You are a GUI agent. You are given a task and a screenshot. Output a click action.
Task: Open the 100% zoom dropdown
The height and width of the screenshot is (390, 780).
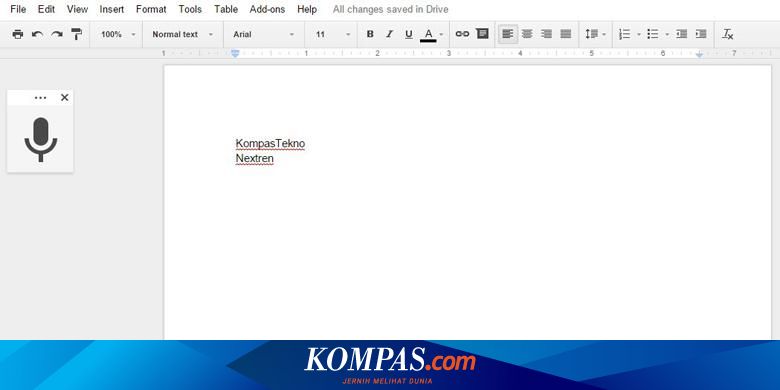pos(118,34)
